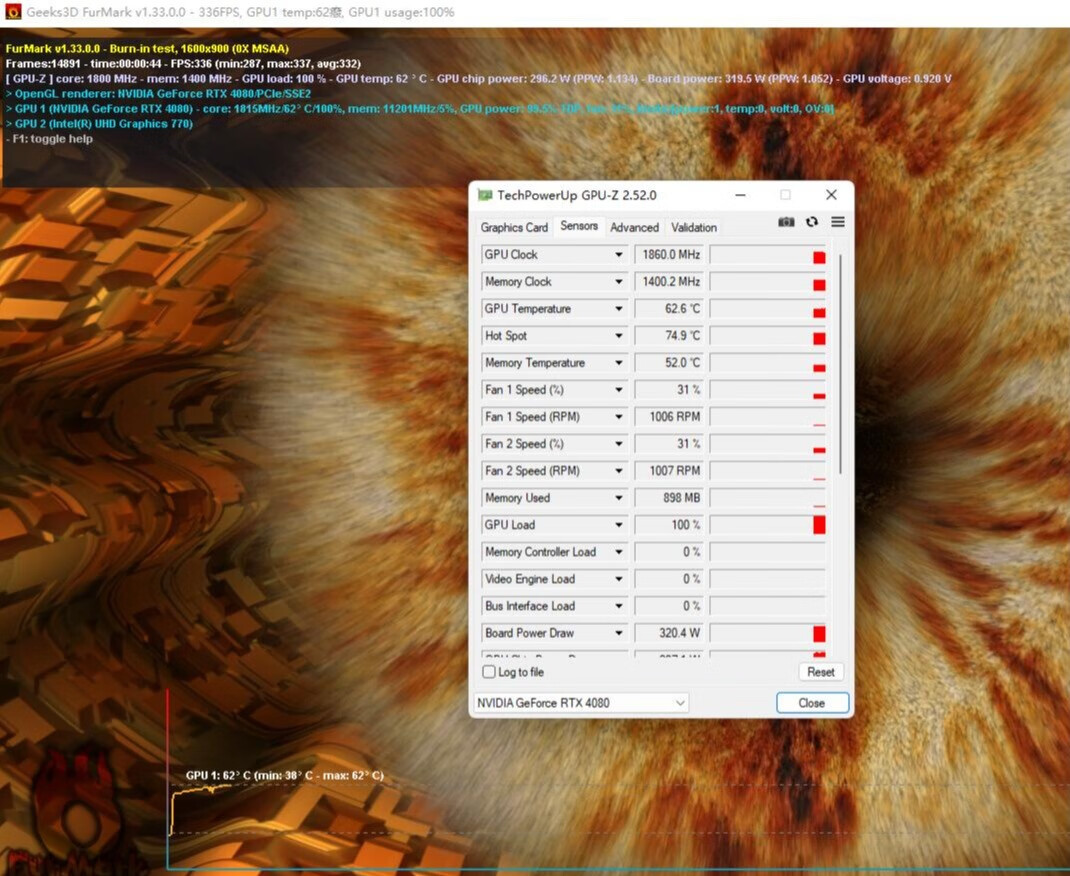Click the Hot Spot value 74.9 °C

pyautogui.click(x=669, y=336)
